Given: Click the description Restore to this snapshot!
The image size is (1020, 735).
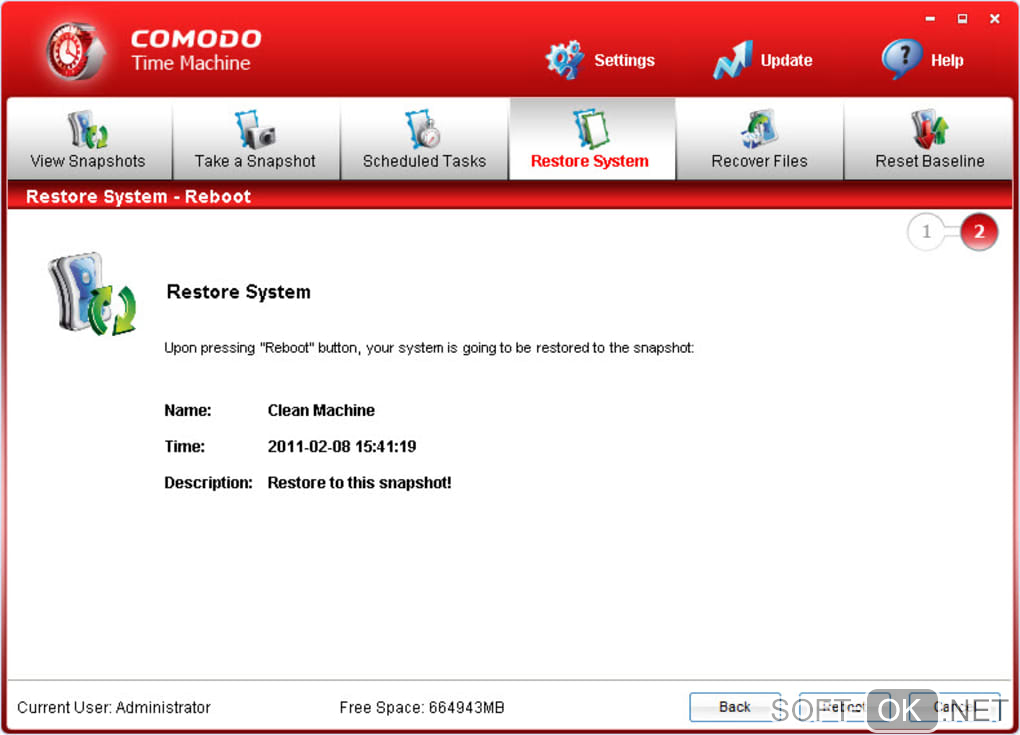Looking at the screenshot, I should [x=360, y=483].
